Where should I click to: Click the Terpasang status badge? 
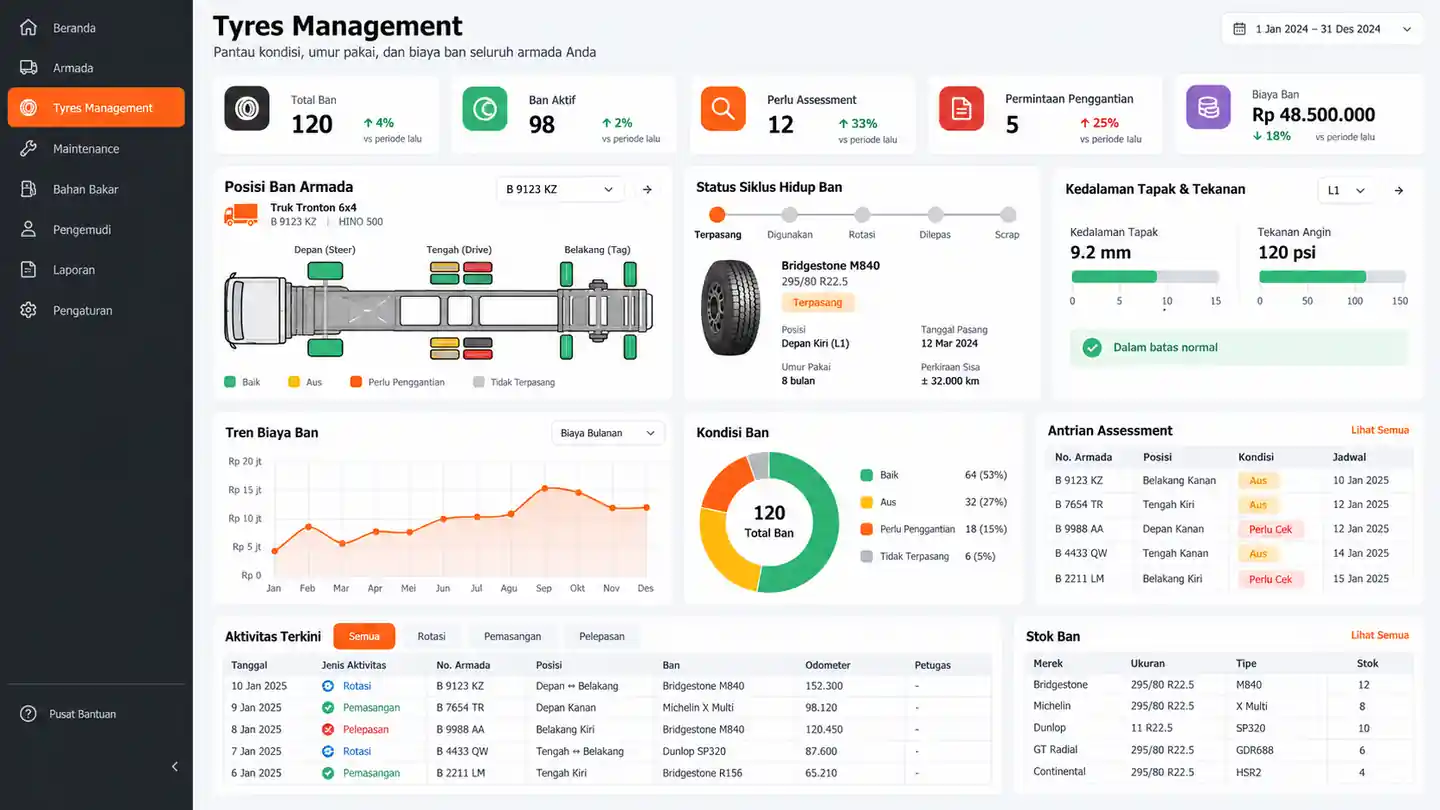tap(817, 302)
